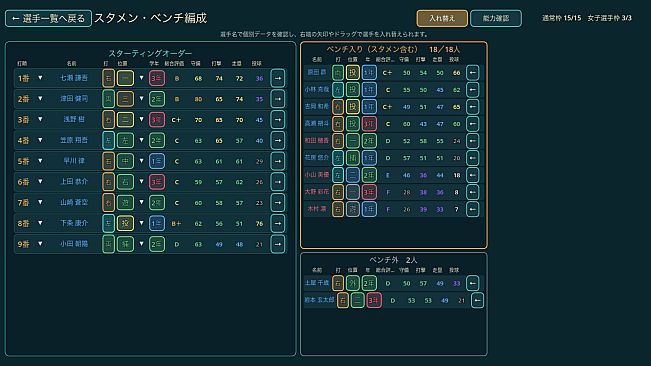Screen dimensions: 651x366
Task: Click the B+ rating on 8番 row
Action: pos(176,224)
